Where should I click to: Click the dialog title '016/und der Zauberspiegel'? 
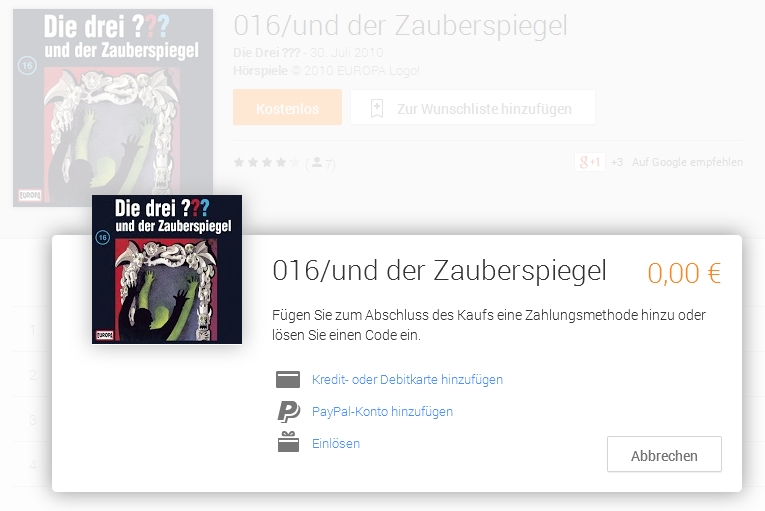[439, 271]
